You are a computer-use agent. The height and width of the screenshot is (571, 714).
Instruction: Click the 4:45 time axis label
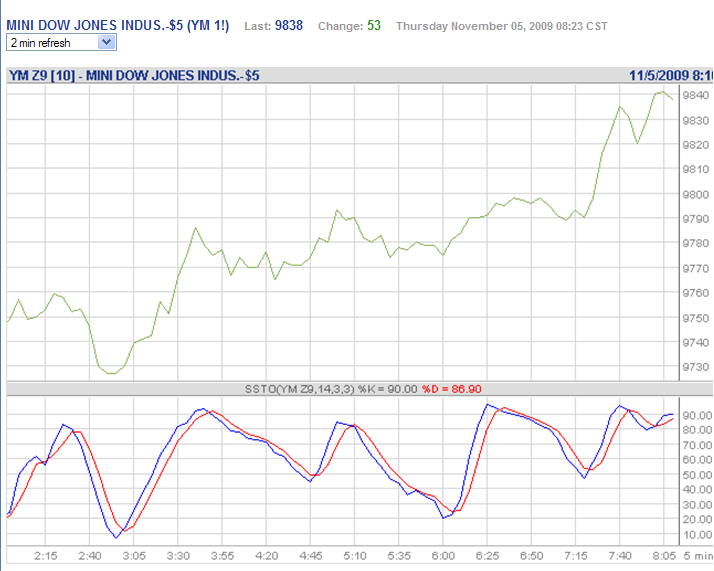311,556
